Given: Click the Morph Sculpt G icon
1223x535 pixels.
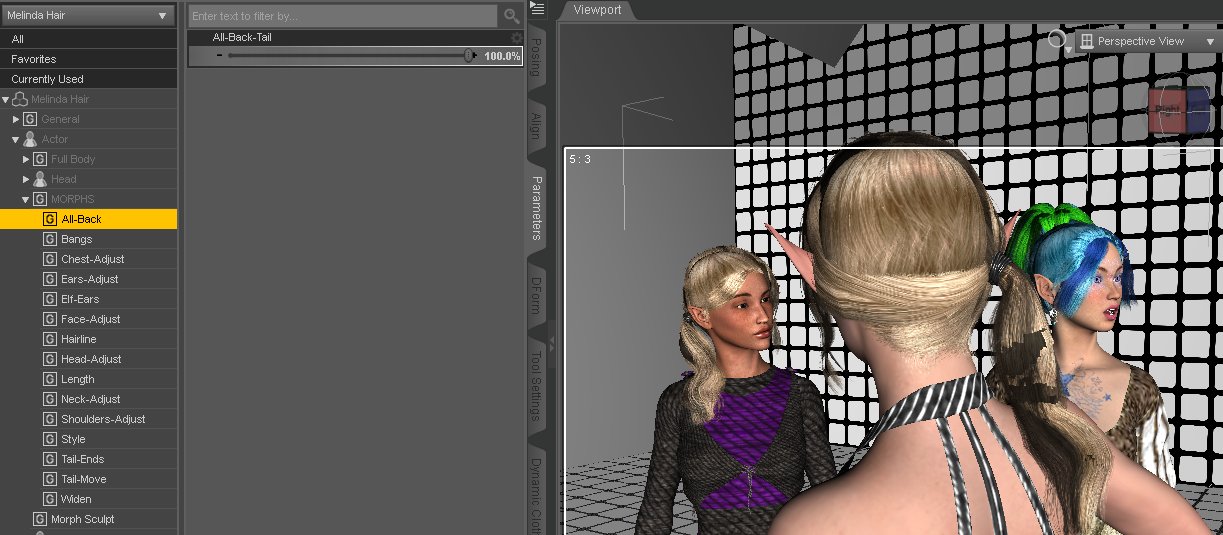Looking at the screenshot, I should click(x=40, y=519).
